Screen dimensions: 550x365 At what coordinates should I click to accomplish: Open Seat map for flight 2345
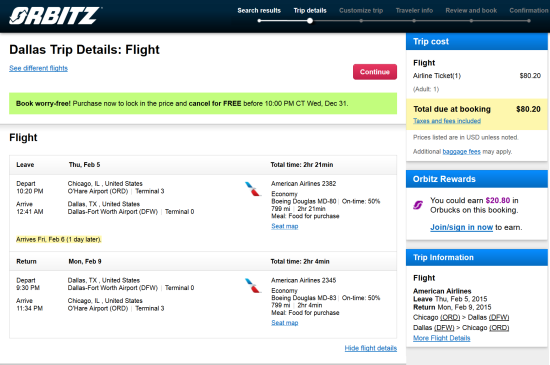pos(284,323)
